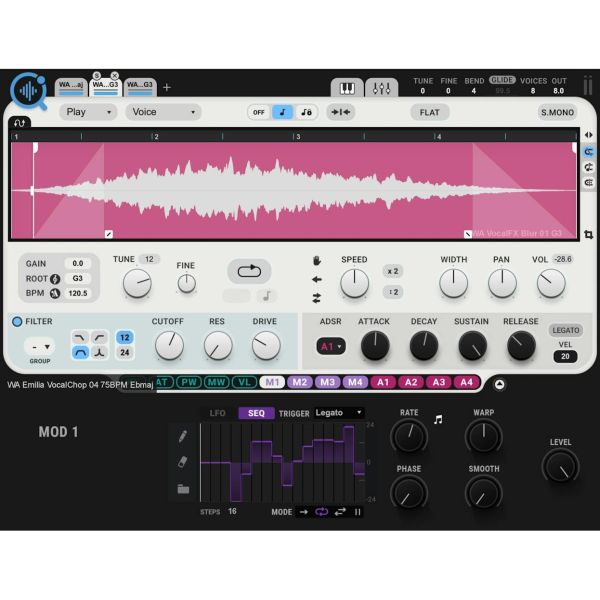Select the A2 envelope tab

(411, 382)
